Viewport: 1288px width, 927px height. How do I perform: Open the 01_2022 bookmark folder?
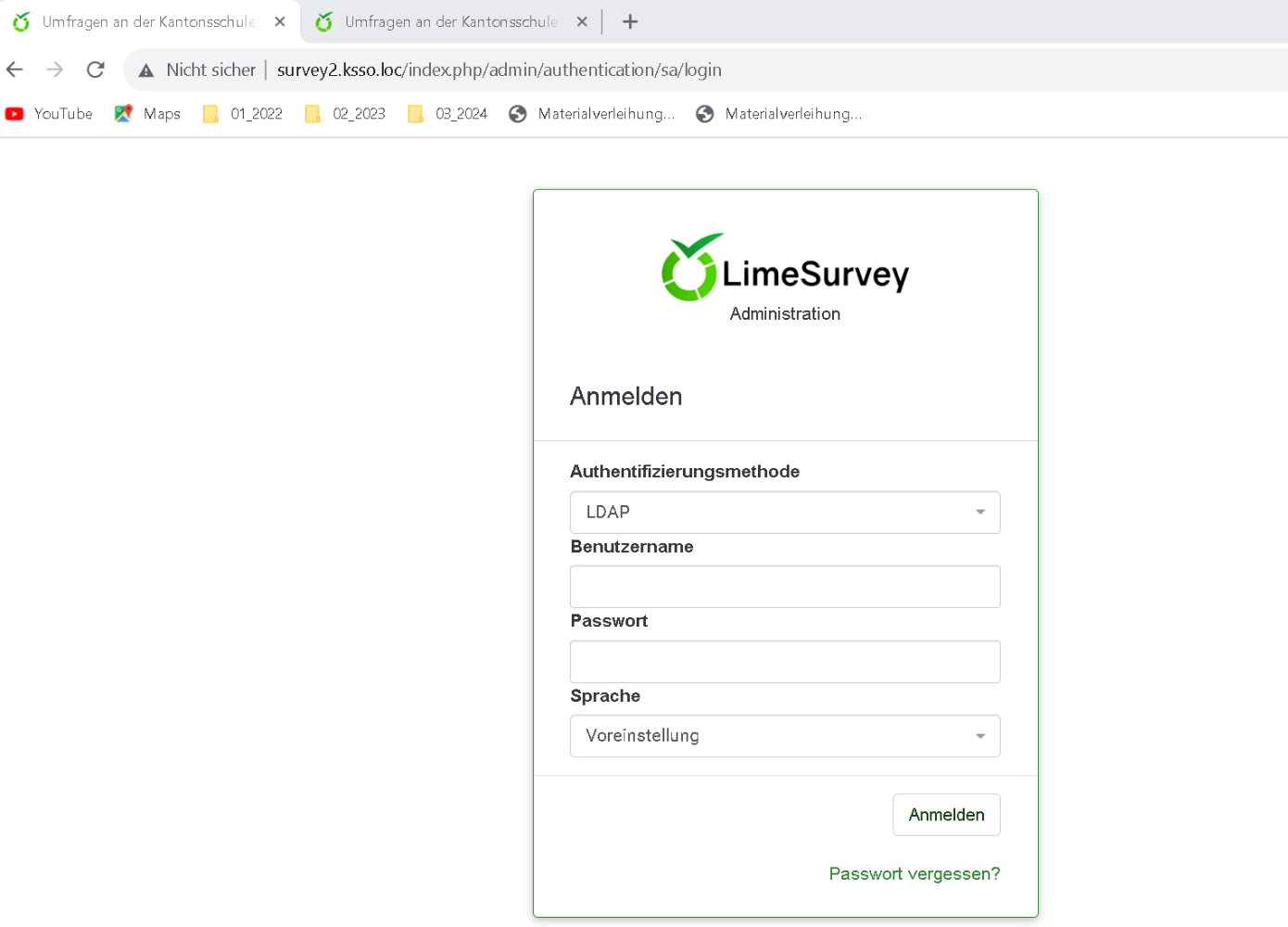pyautogui.click(x=244, y=114)
